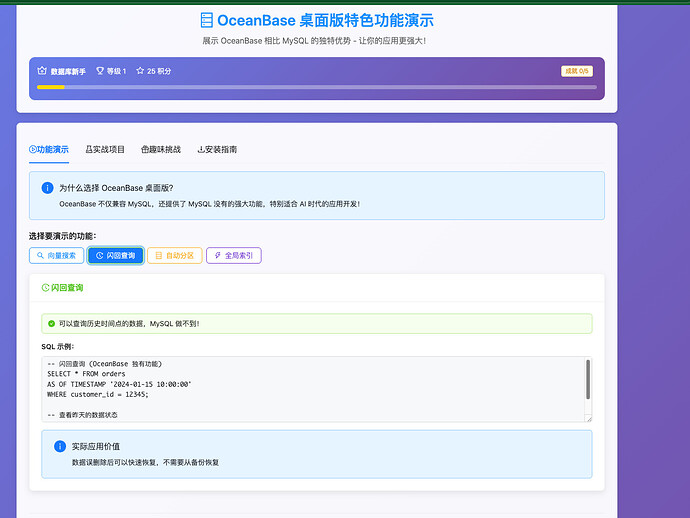Image resolution: width=690 pixels, height=518 pixels.
Task: Click the subtitle 展示 OceanBase 相比 MySQL 的独特优势
Action: [x=314, y=41]
